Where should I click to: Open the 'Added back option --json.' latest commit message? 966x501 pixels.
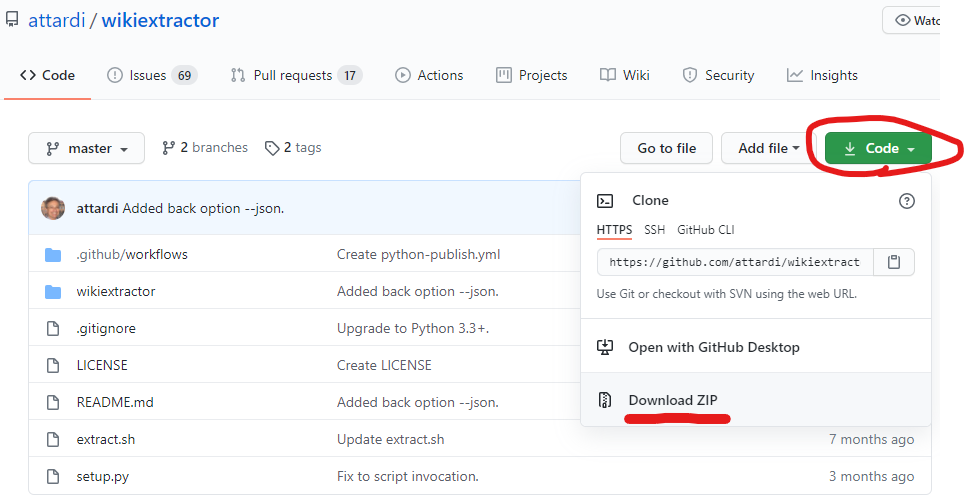tap(203, 208)
